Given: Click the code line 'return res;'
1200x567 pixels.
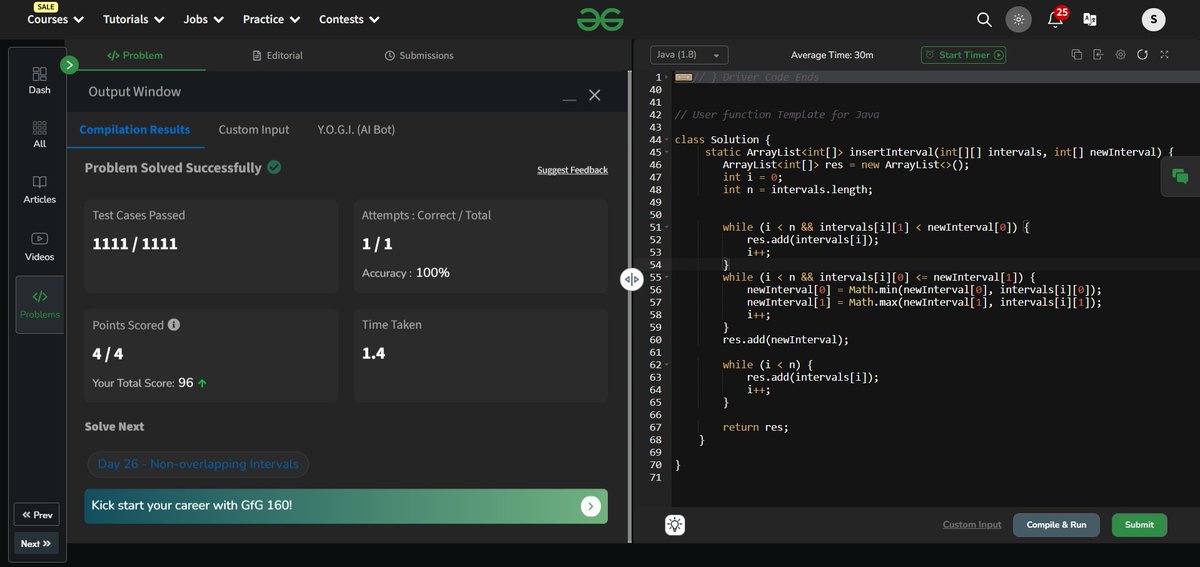Looking at the screenshot, I should [755, 427].
